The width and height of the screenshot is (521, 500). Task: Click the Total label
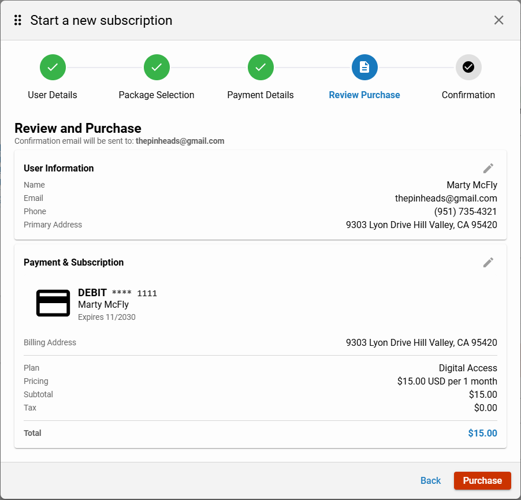32,433
